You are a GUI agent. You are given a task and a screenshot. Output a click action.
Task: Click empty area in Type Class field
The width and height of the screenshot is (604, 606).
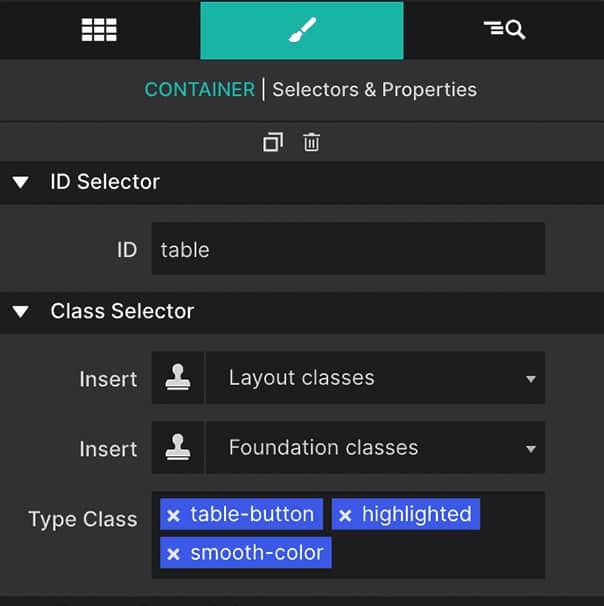coord(440,554)
